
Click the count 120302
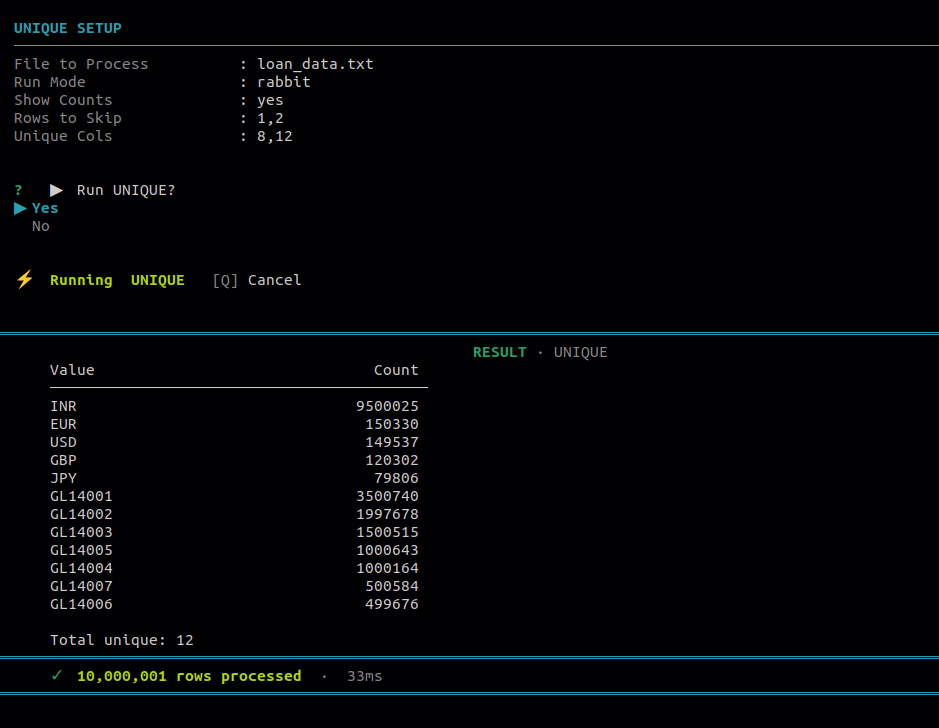click(392, 460)
